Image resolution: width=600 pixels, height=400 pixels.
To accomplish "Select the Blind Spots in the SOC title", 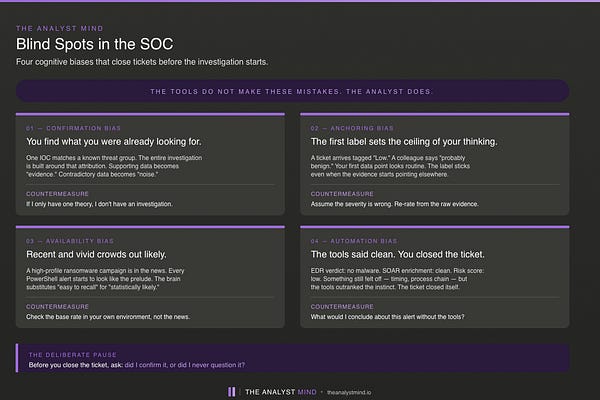I will (95, 44).
